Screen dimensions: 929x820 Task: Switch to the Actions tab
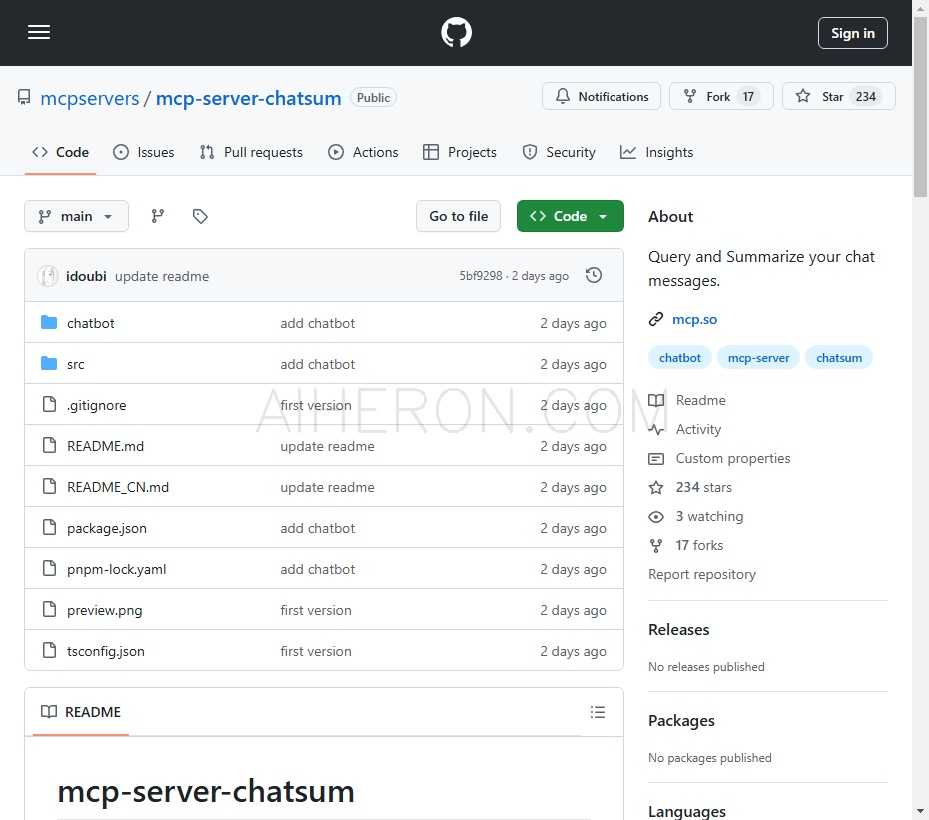(x=363, y=152)
